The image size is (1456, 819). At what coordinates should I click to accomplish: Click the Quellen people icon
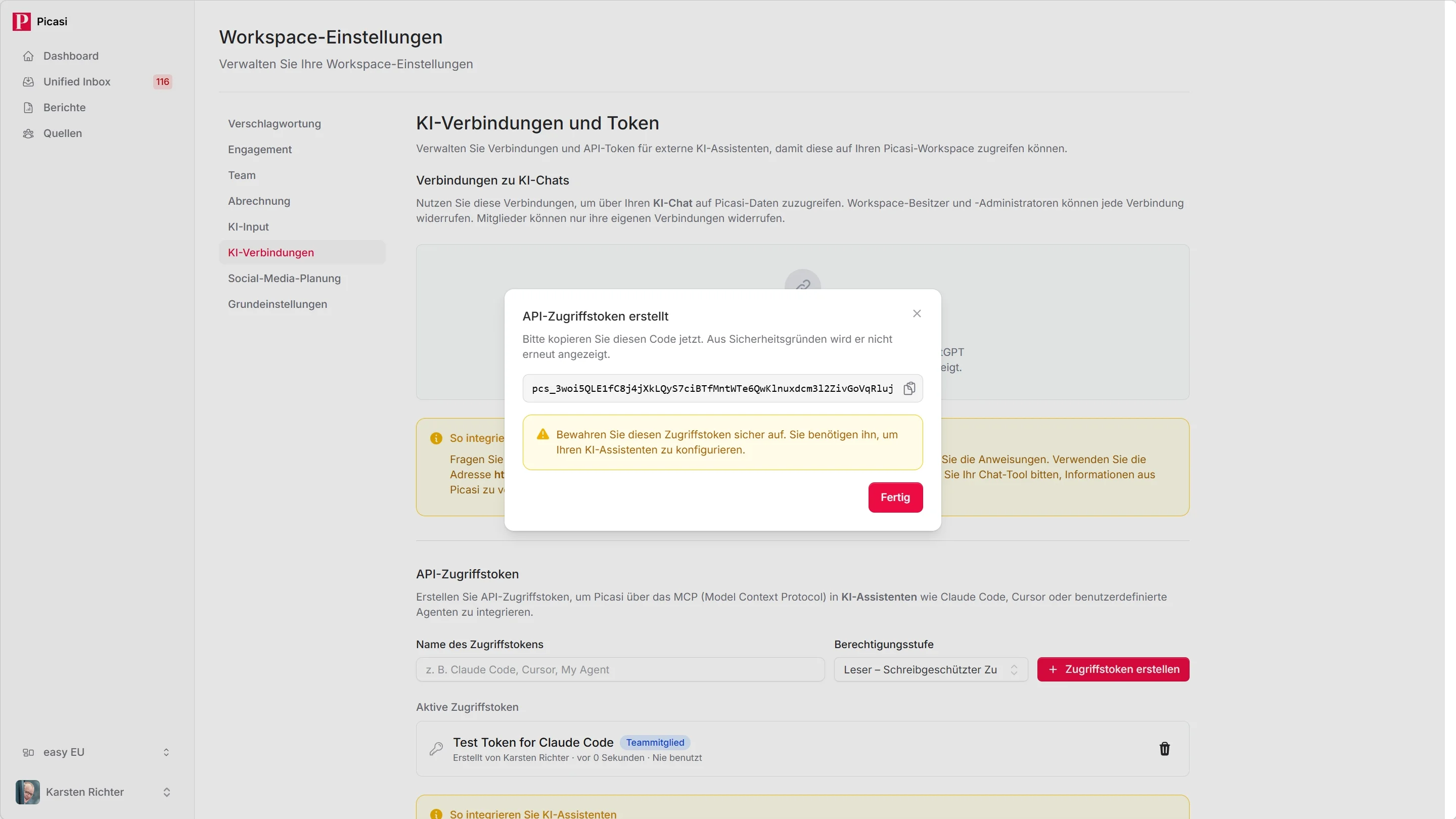(x=28, y=133)
